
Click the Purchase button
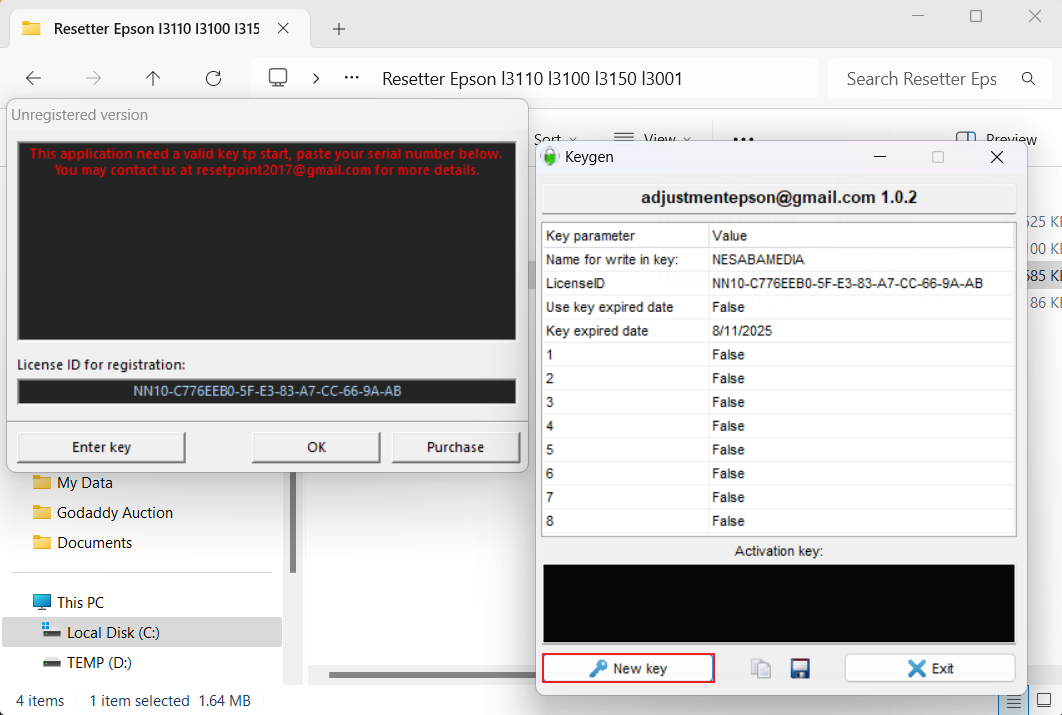click(x=455, y=447)
